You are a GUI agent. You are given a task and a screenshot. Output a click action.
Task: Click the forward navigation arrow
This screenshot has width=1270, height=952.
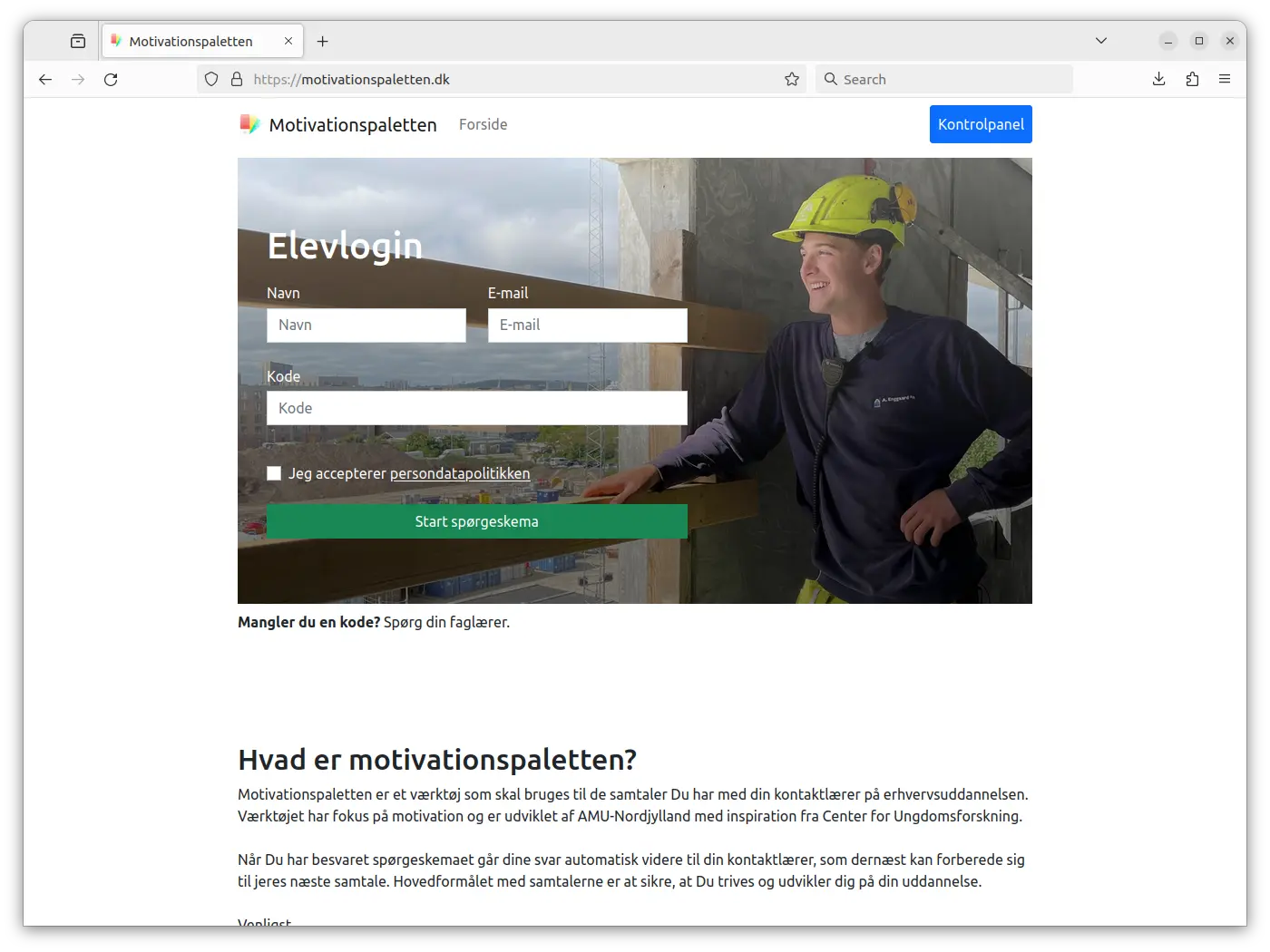point(78,79)
